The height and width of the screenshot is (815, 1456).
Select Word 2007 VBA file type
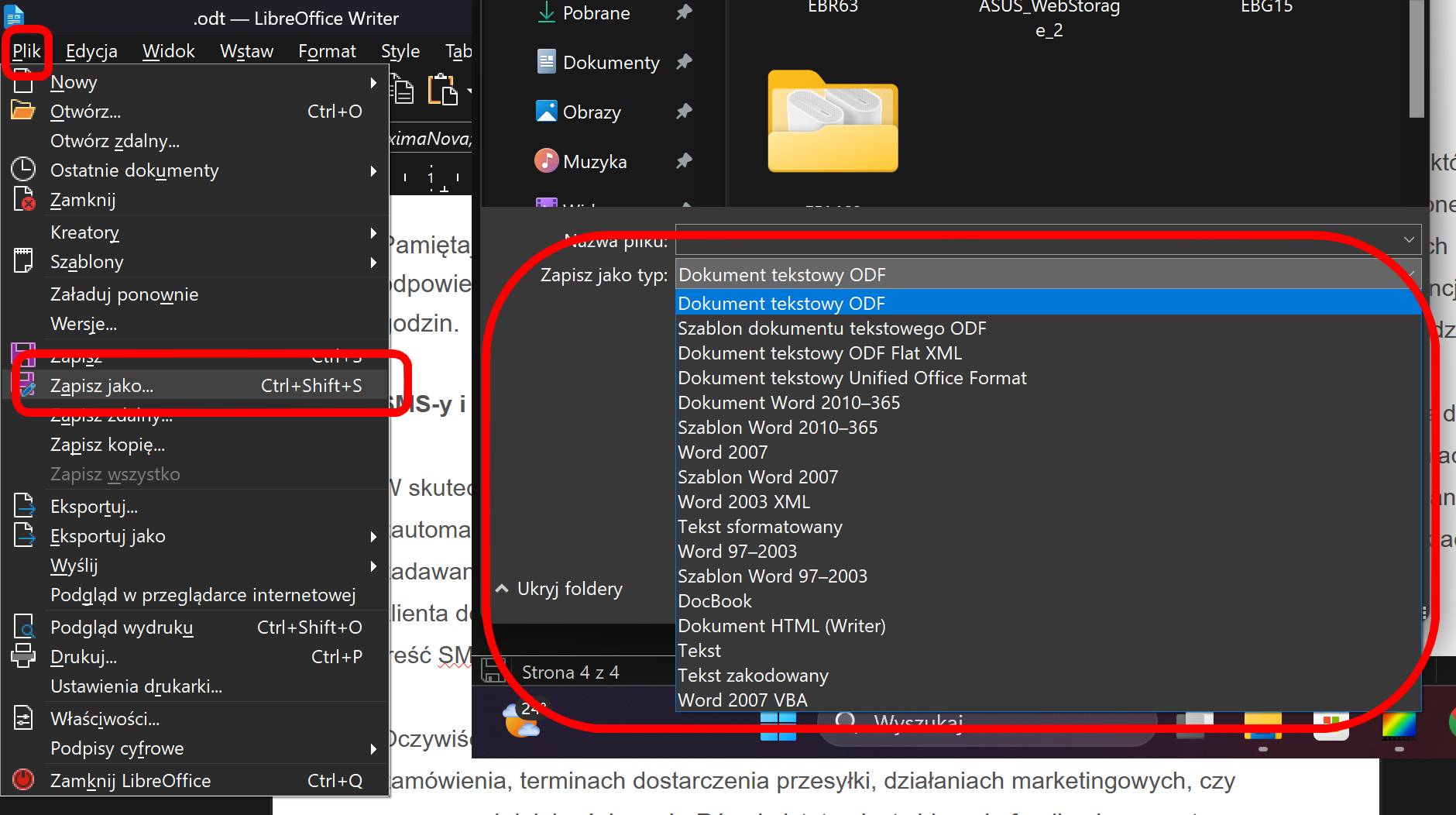[x=1048, y=700]
